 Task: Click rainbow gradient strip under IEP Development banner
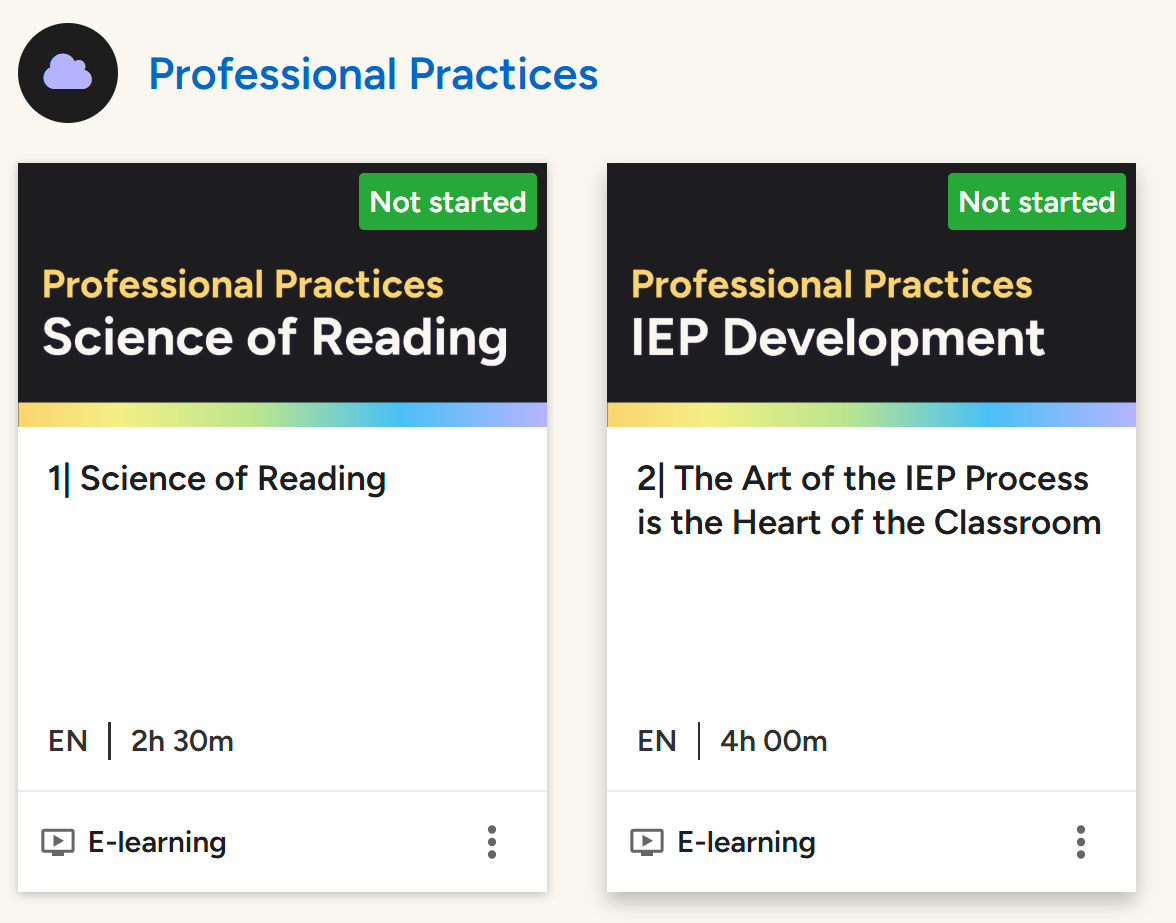(872, 415)
